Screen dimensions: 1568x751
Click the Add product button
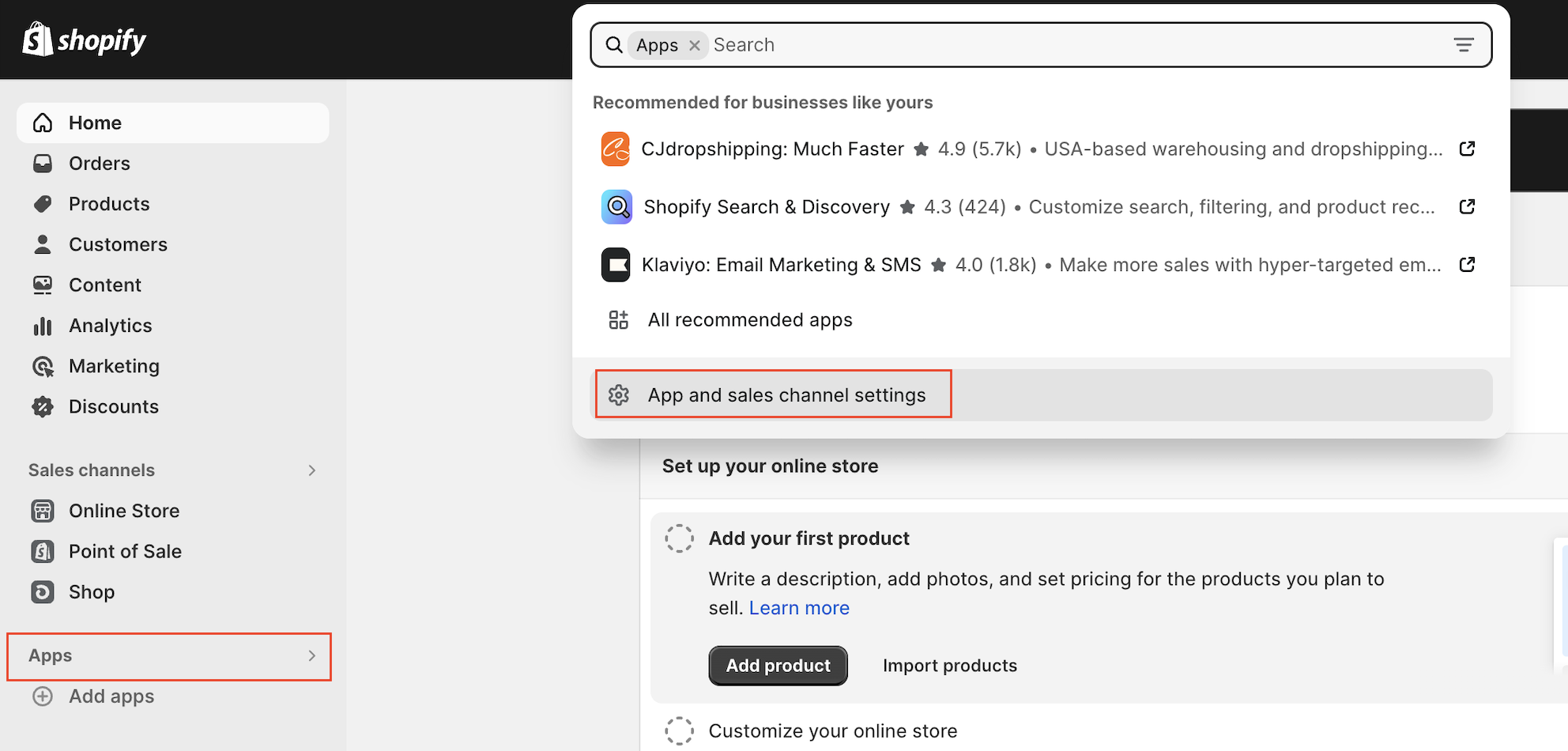pos(778,666)
